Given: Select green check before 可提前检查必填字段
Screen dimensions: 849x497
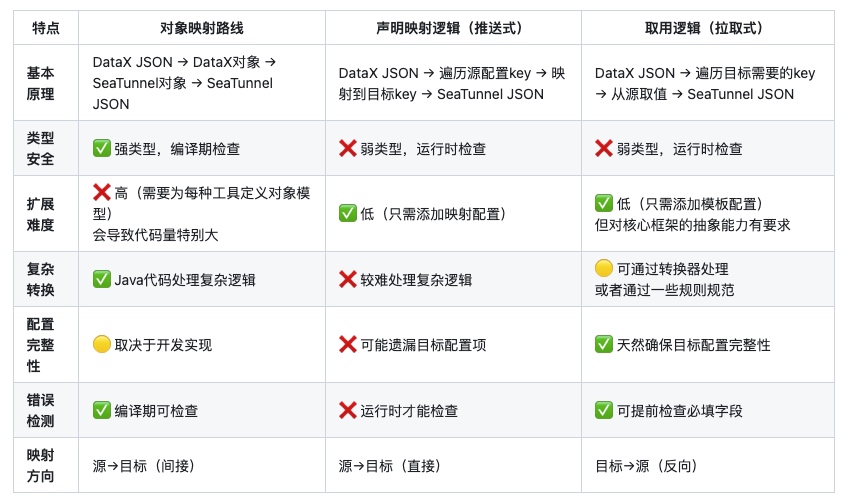Looking at the screenshot, I should pyautogui.click(x=604, y=410).
